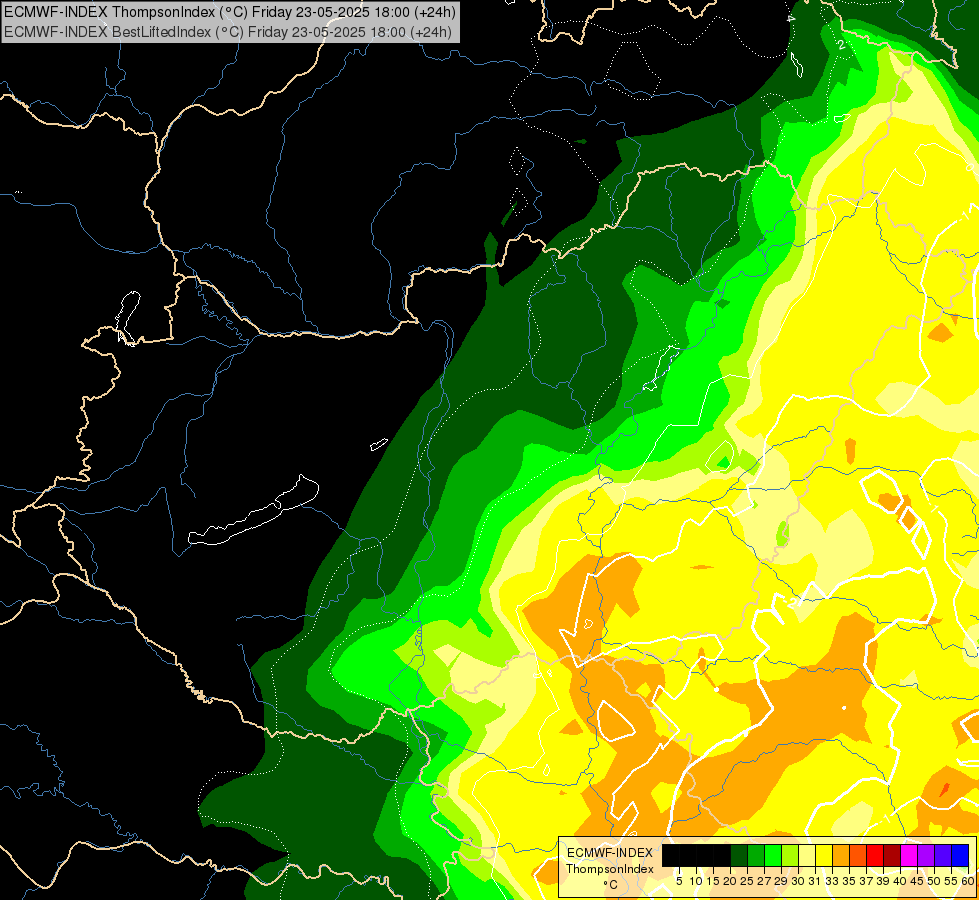Click the legend tick value 15
Image resolution: width=979 pixels, height=900 pixels.
[x=713, y=881]
